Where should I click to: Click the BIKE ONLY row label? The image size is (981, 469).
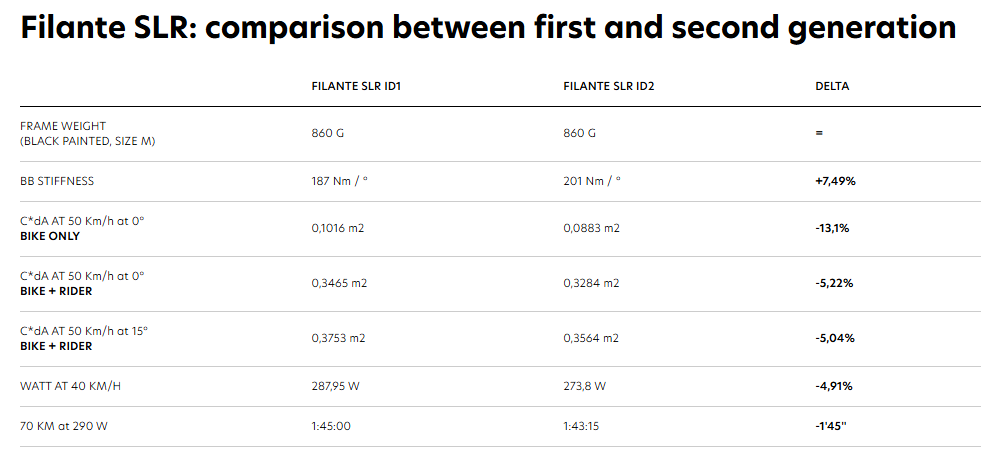tap(50, 236)
